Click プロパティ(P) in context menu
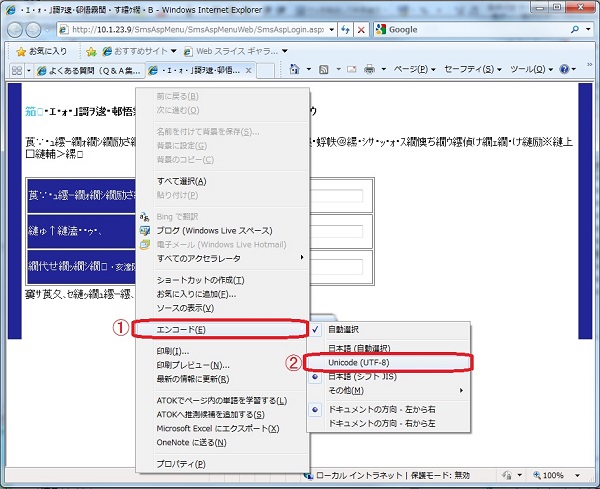The height and width of the screenshot is (489, 600). click(x=222, y=464)
